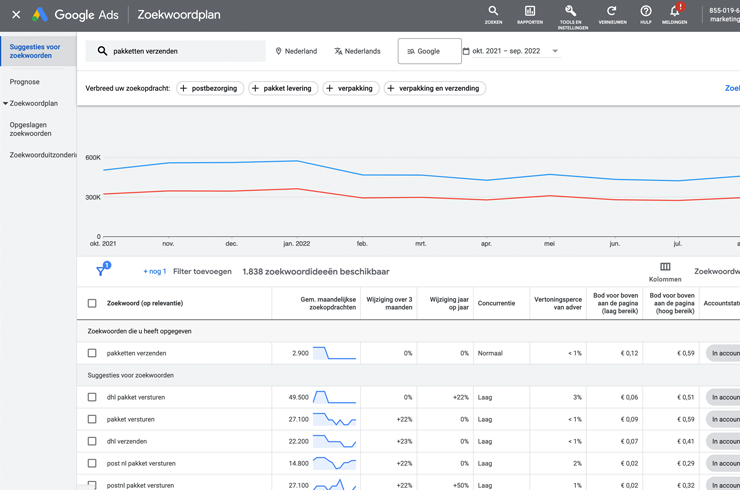Click the plus icon on postbezorging chip
This screenshot has height=490, width=740.
[x=184, y=88]
